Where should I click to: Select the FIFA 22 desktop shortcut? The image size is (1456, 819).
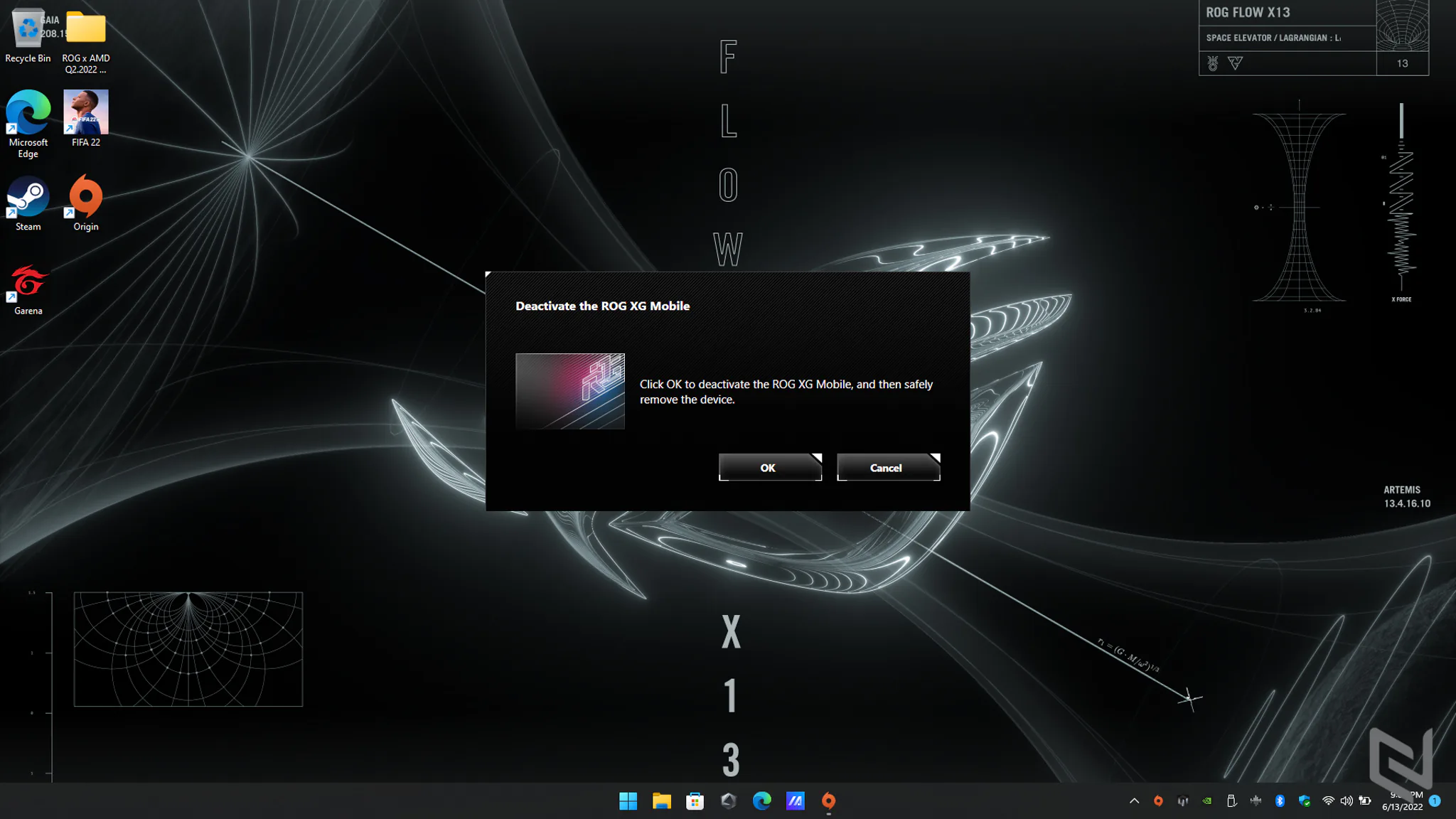tap(86, 119)
